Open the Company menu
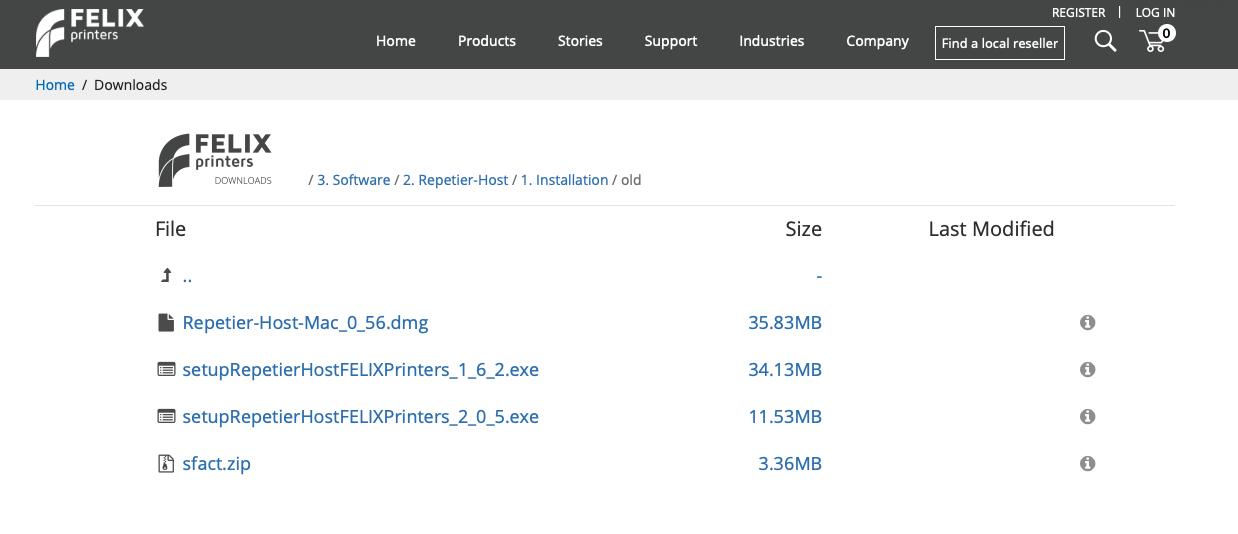Image resolution: width=1238 pixels, height=534 pixels. click(x=877, y=41)
